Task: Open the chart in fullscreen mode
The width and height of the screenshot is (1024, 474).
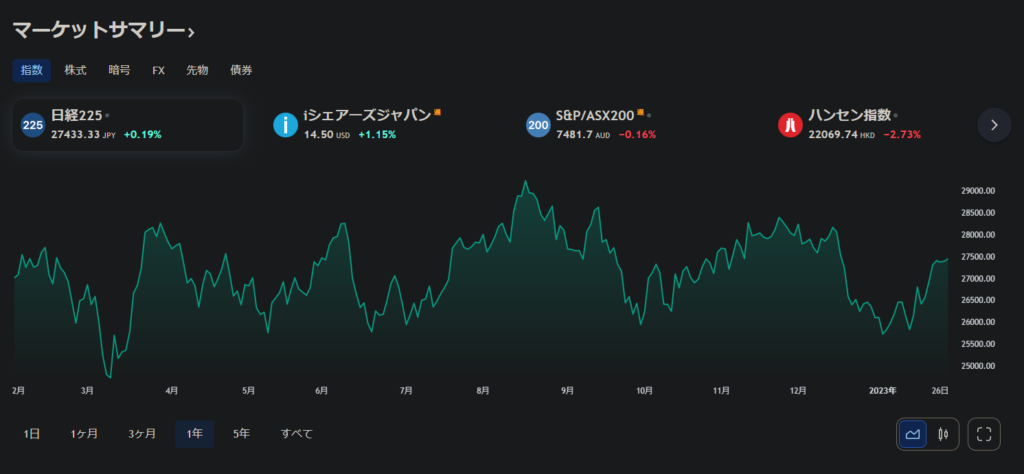Action: pos(985,434)
